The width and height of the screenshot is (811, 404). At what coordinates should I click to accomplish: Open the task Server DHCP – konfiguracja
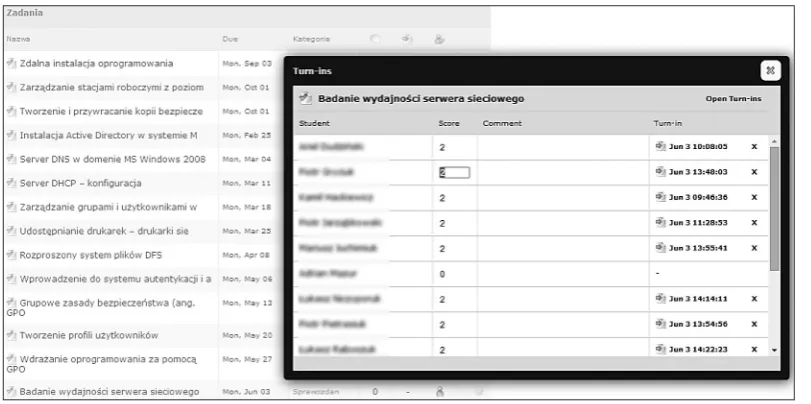(x=80, y=183)
